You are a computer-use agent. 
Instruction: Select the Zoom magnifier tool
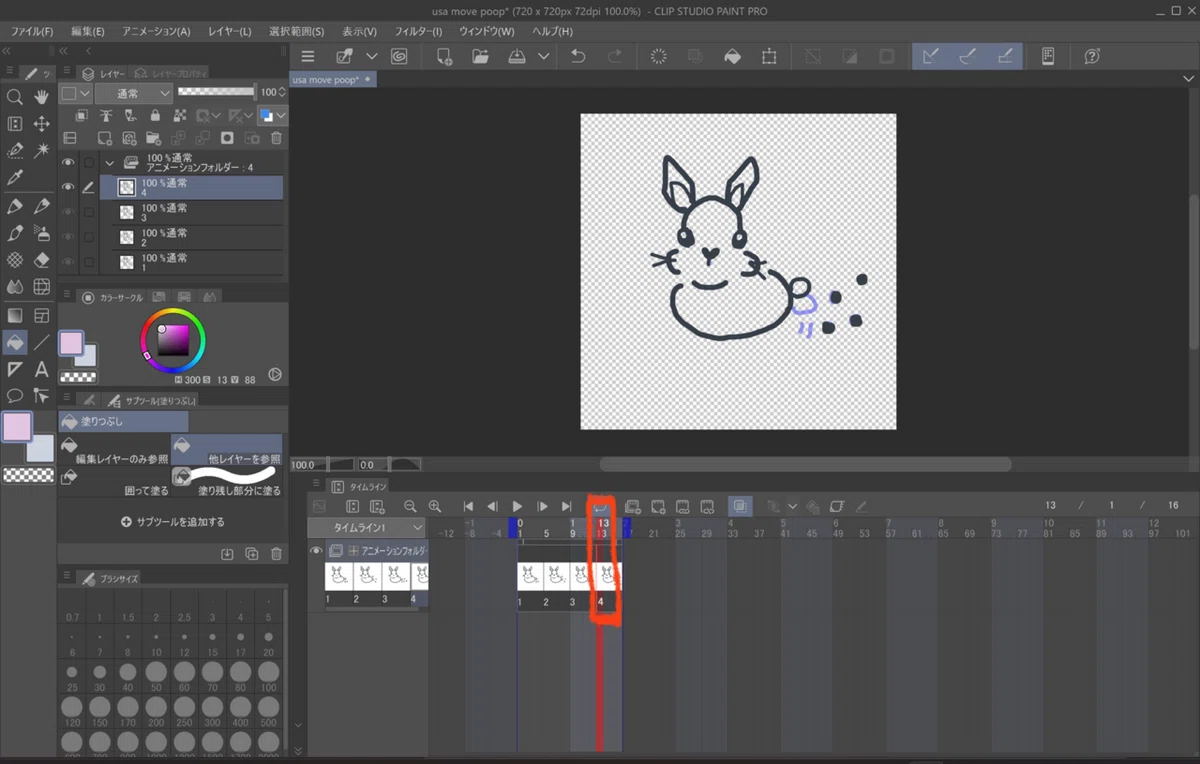tap(15, 97)
